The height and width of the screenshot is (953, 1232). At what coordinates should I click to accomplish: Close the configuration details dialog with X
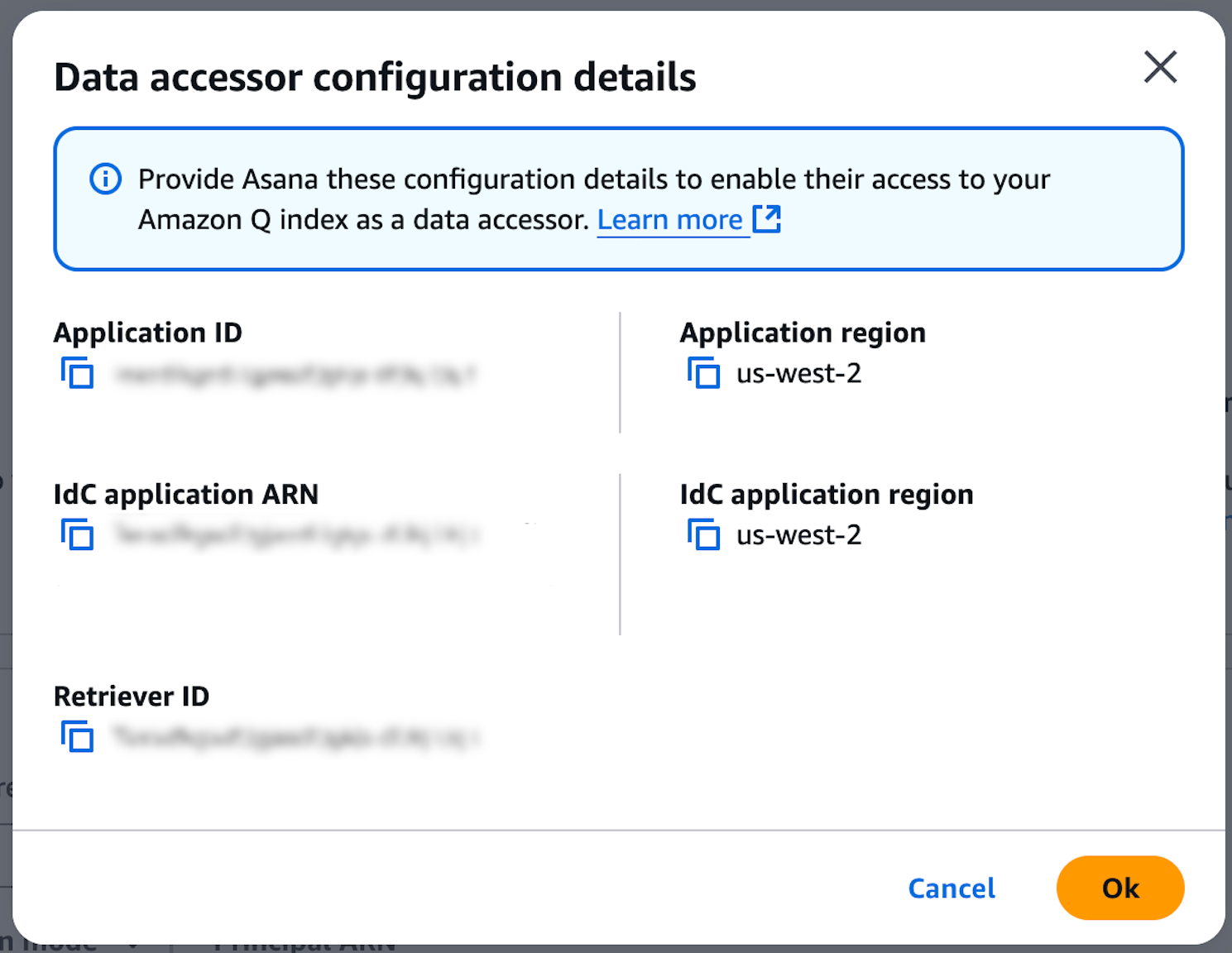tap(1160, 67)
